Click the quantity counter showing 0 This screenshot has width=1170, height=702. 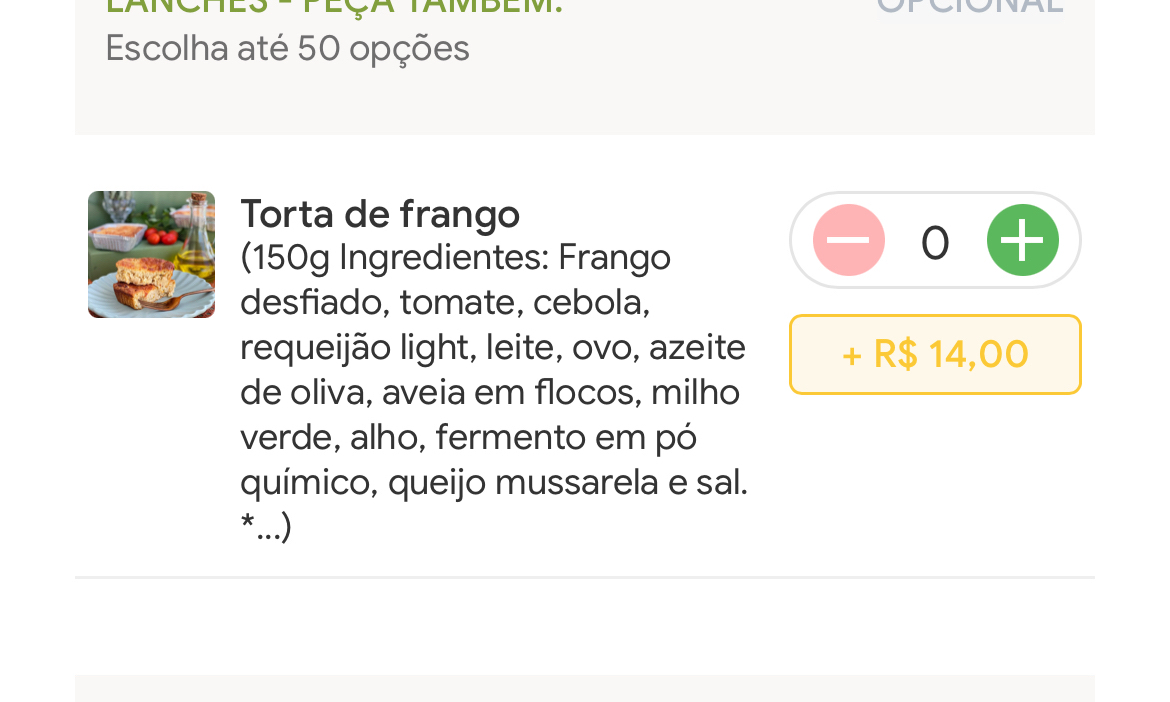[x=935, y=240]
